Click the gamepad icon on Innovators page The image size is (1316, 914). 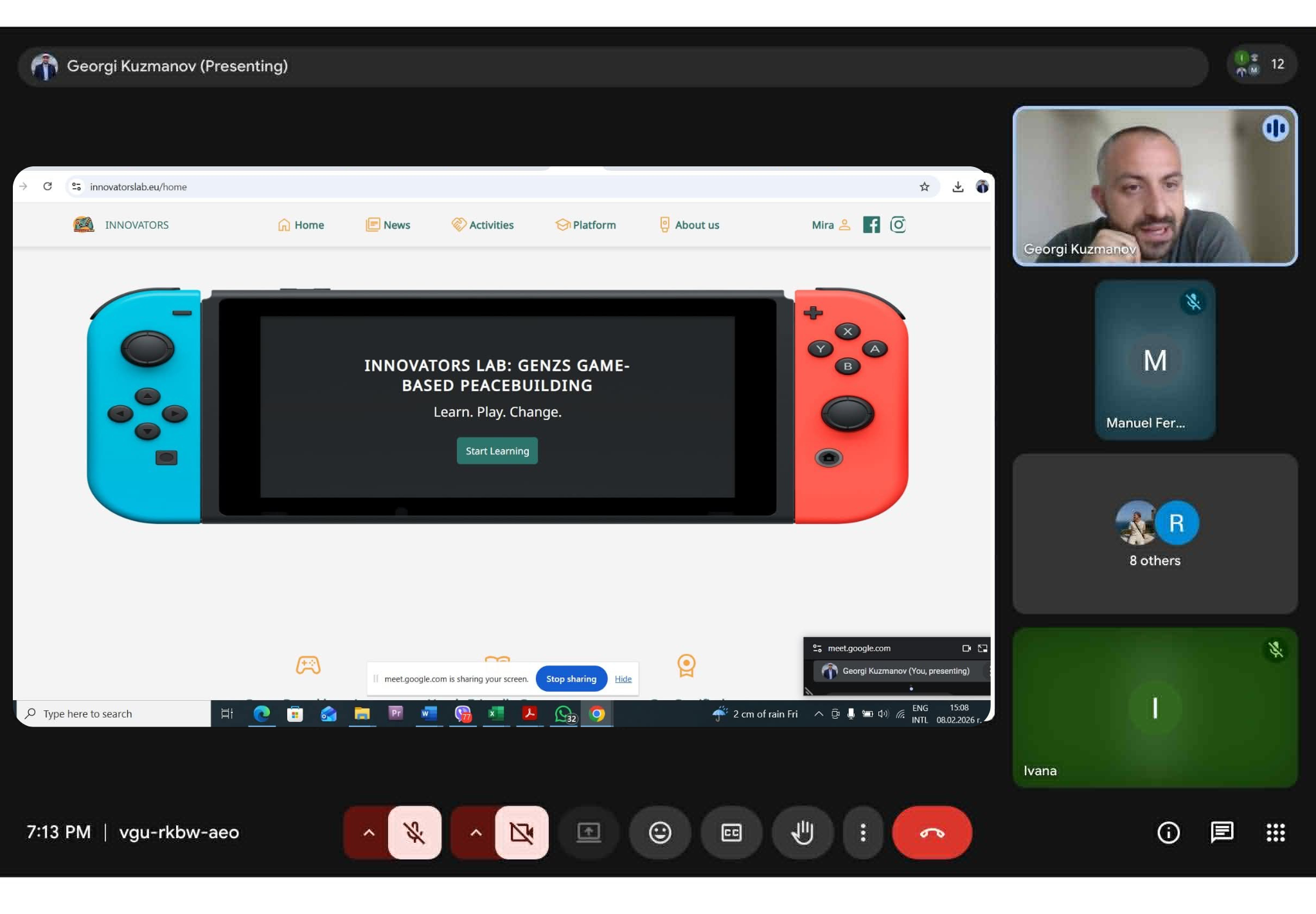tap(308, 665)
